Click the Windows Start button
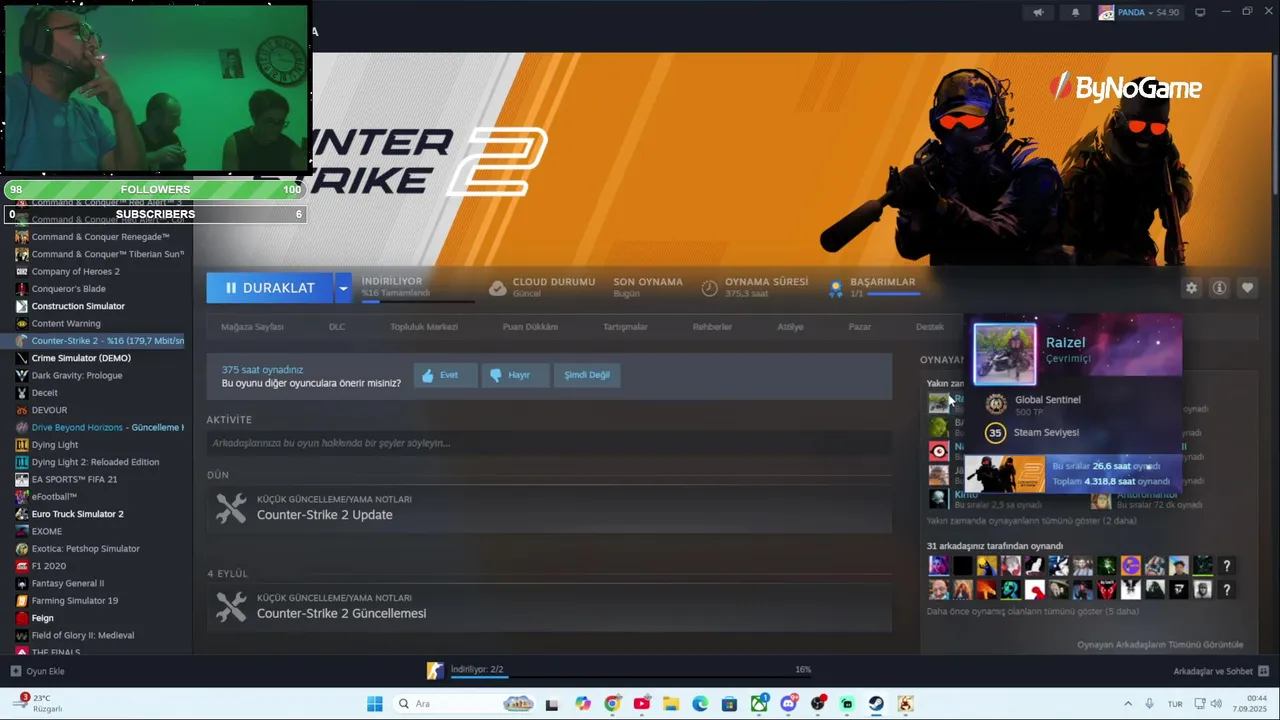 click(x=375, y=704)
